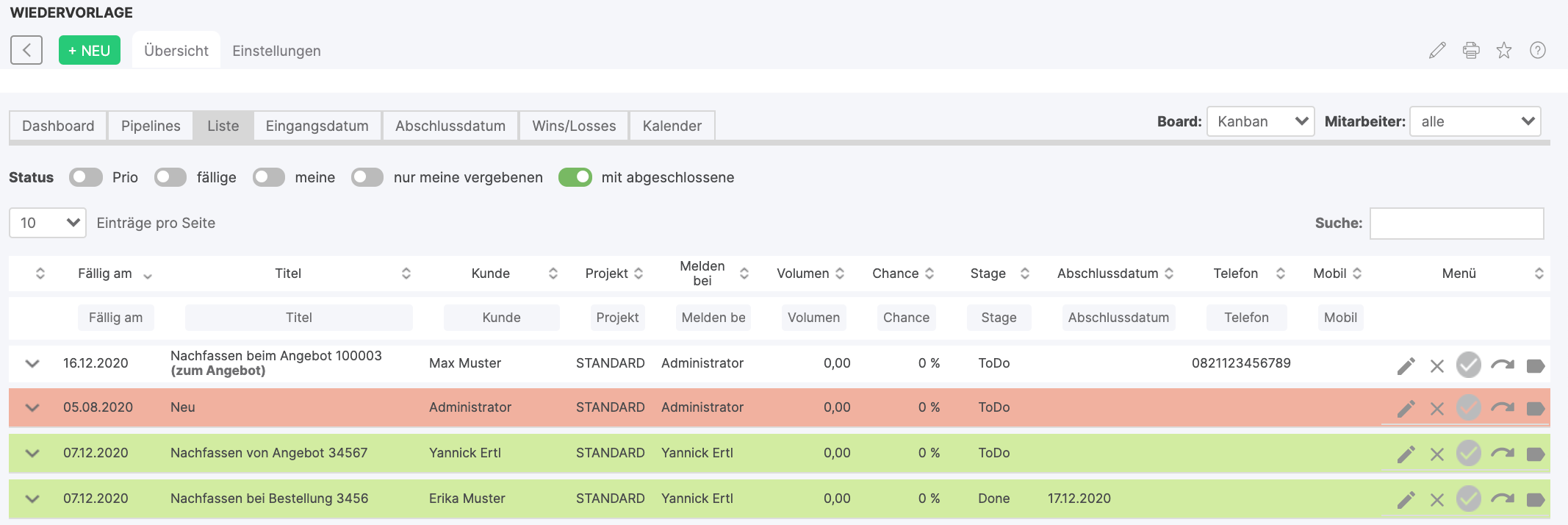Image resolution: width=1568 pixels, height=525 pixels.
Task: Open the 'zum Angebot' link
Action: [x=218, y=371]
